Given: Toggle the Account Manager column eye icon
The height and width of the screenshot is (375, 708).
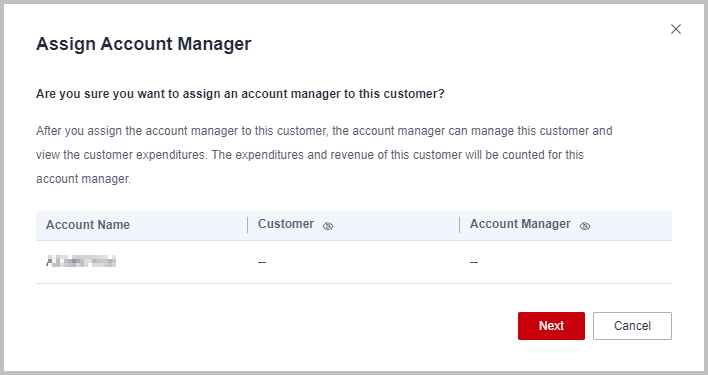Looking at the screenshot, I should (x=585, y=226).
